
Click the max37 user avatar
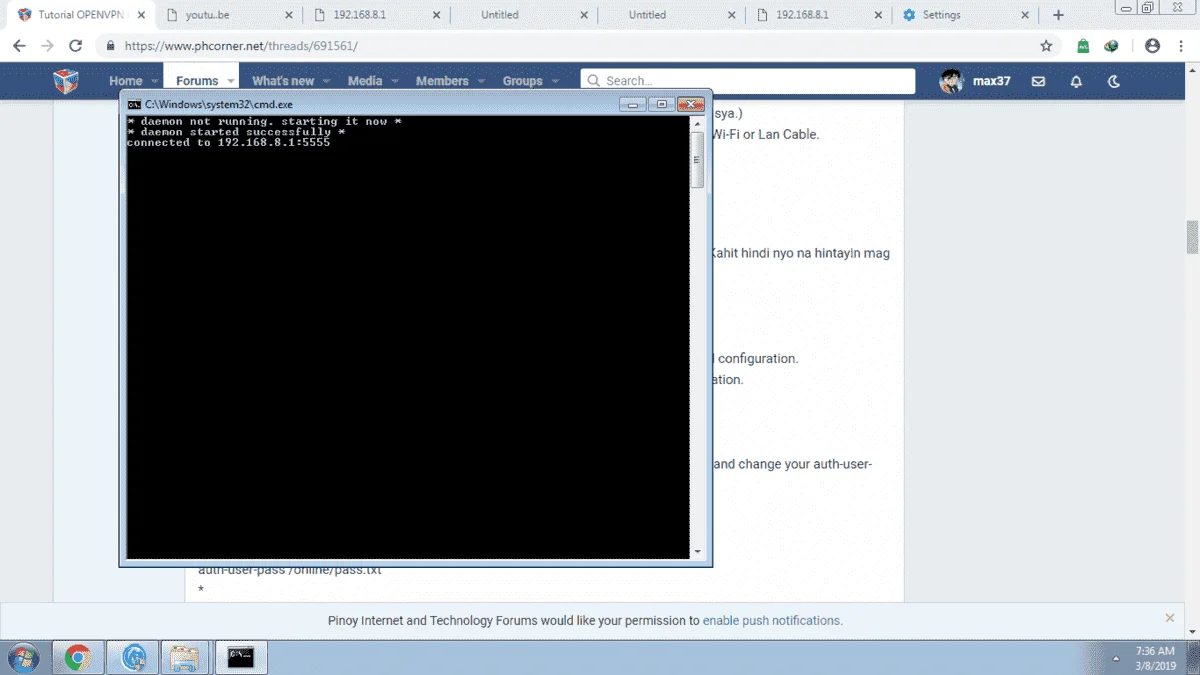(951, 81)
